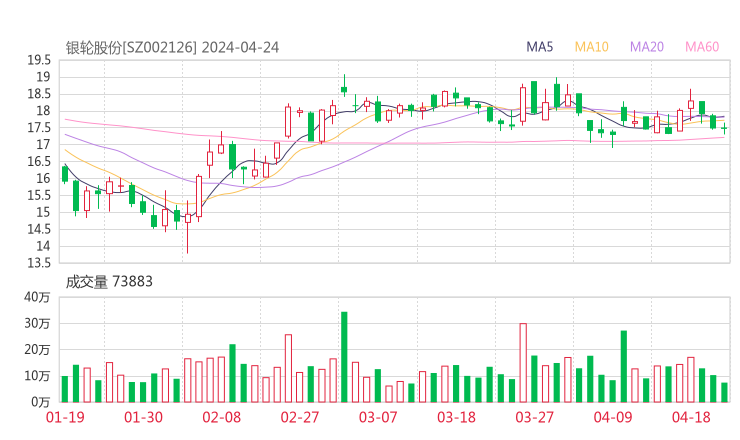
Task: Select the 01-30 date label
Action: click(x=143, y=417)
